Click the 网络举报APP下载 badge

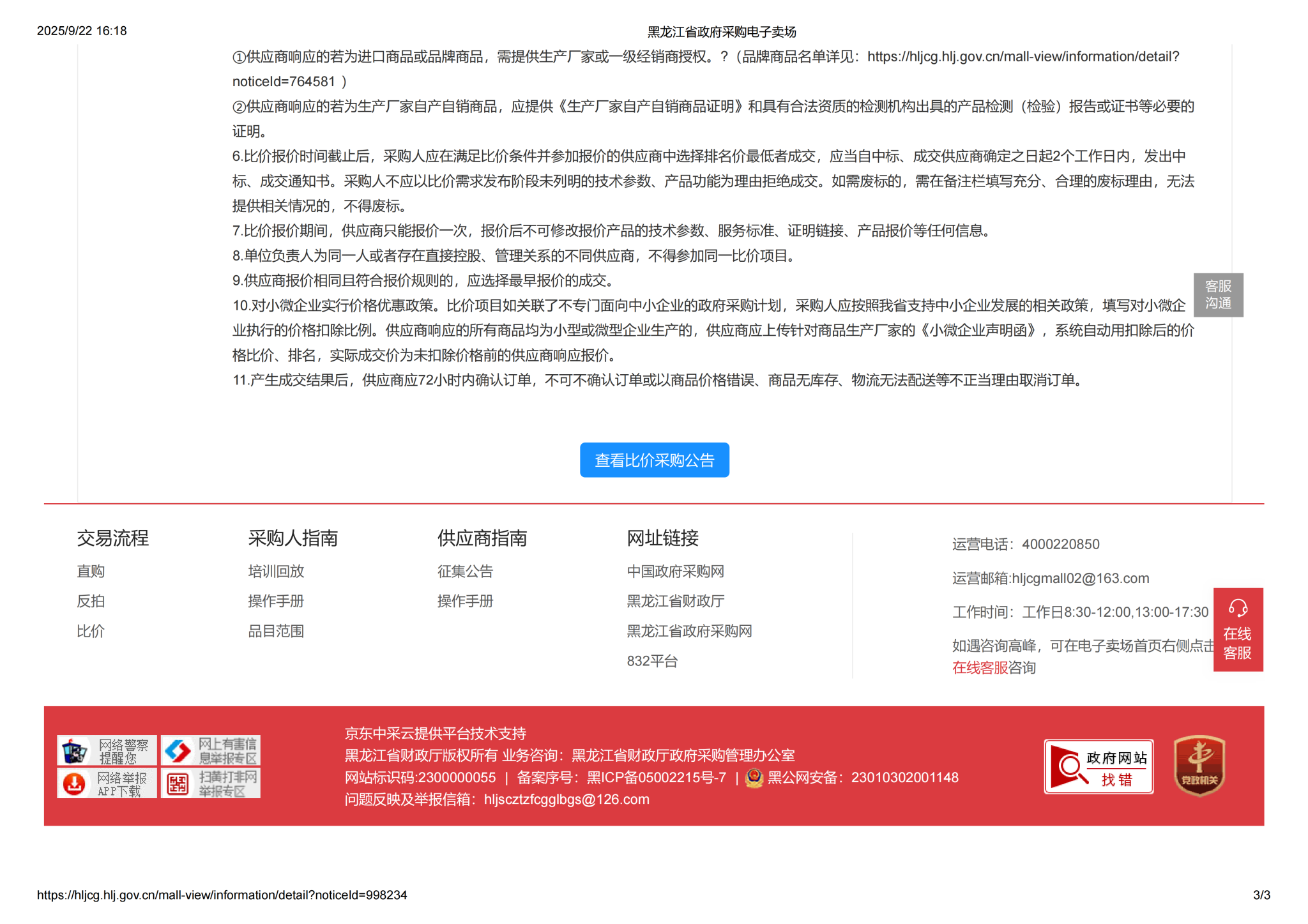[x=106, y=784]
